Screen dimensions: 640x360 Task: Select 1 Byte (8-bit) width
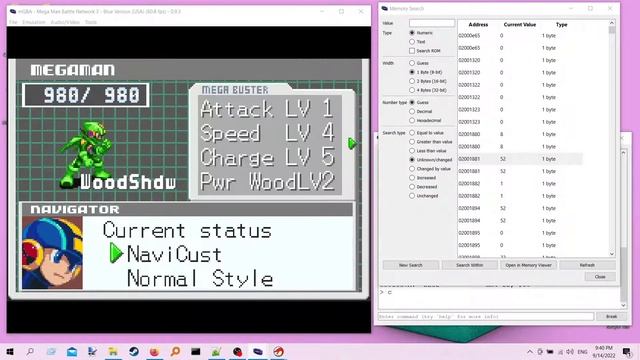tap(412, 72)
